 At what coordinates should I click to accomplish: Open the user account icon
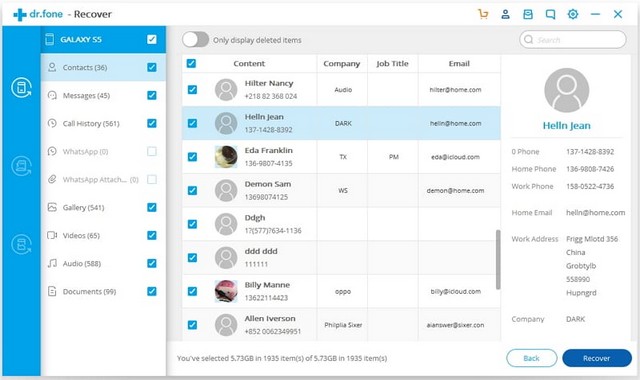(505, 14)
